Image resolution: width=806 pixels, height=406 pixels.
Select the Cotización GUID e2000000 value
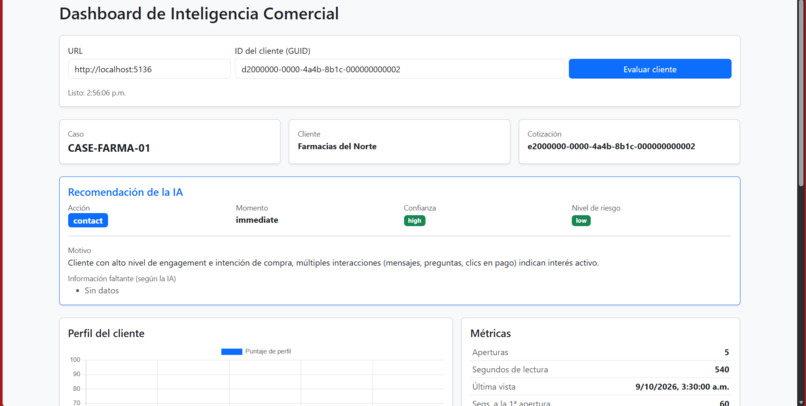click(x=611, y=146)
